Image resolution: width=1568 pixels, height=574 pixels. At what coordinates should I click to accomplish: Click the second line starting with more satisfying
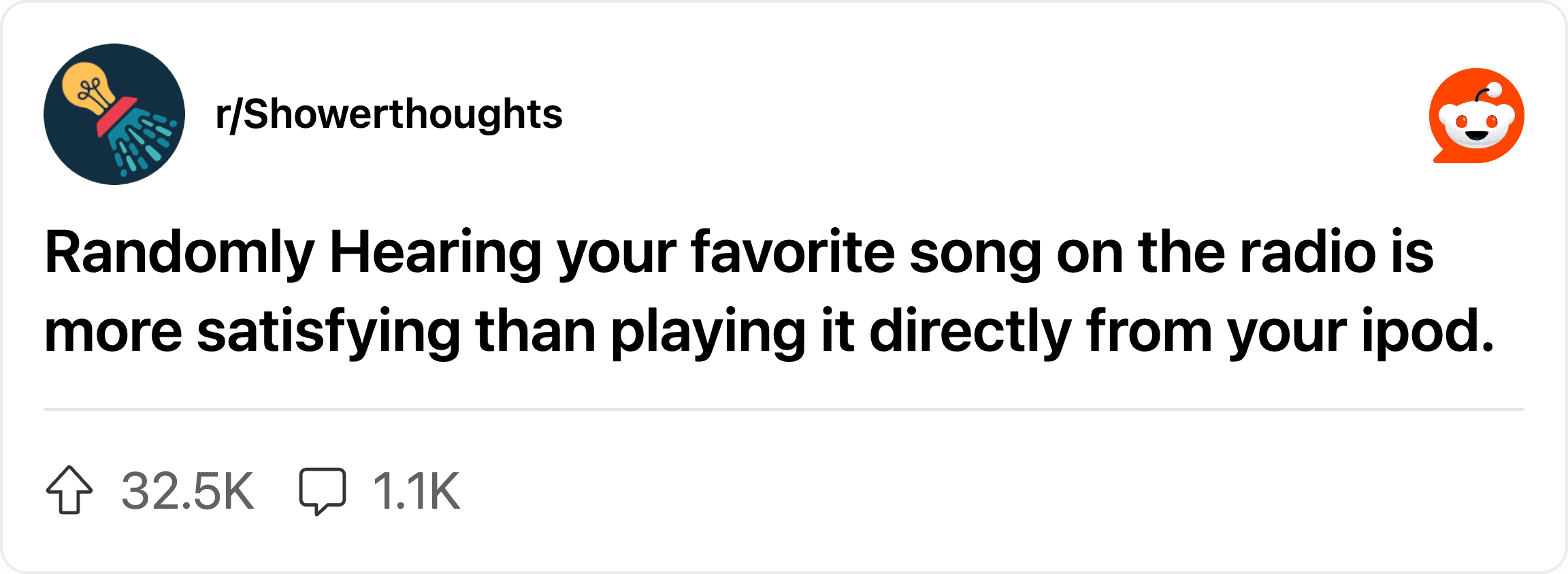click(x=770, y=332)
